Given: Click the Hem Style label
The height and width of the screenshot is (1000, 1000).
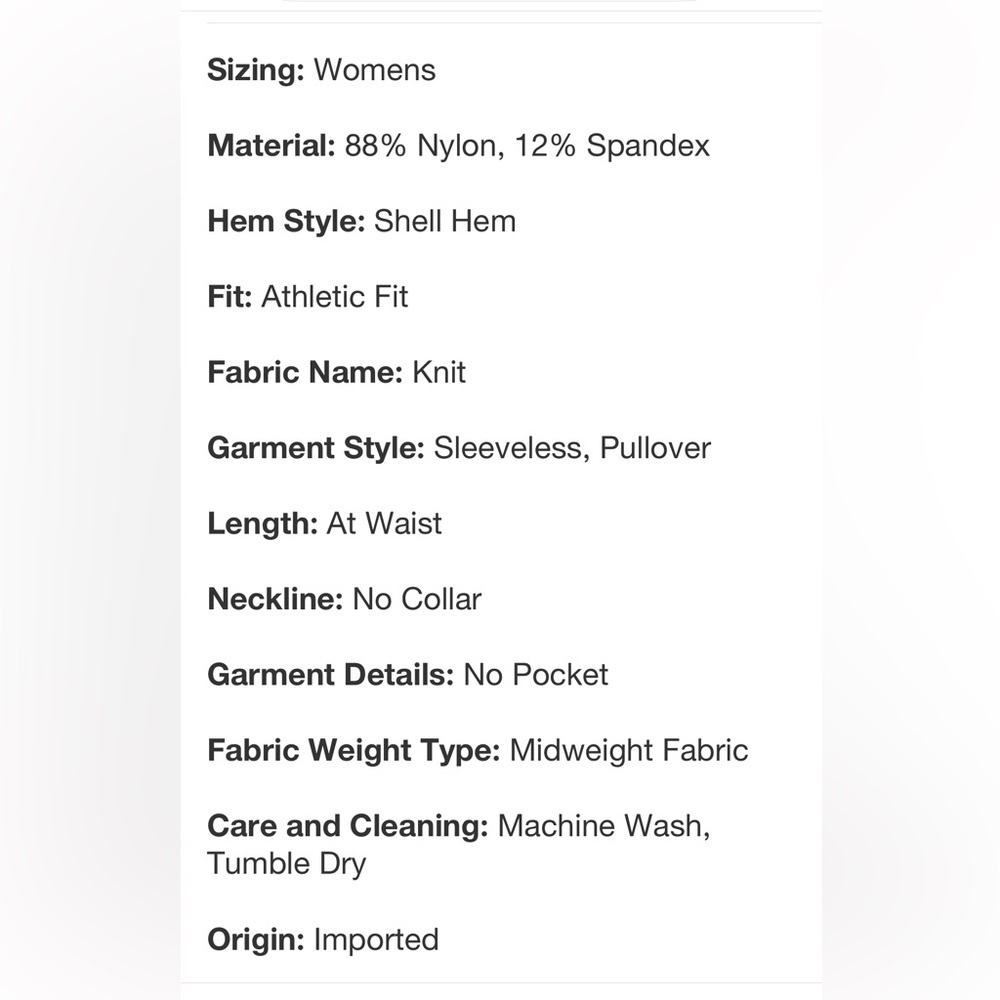Looking at the screenshot, I should point(286,222).
